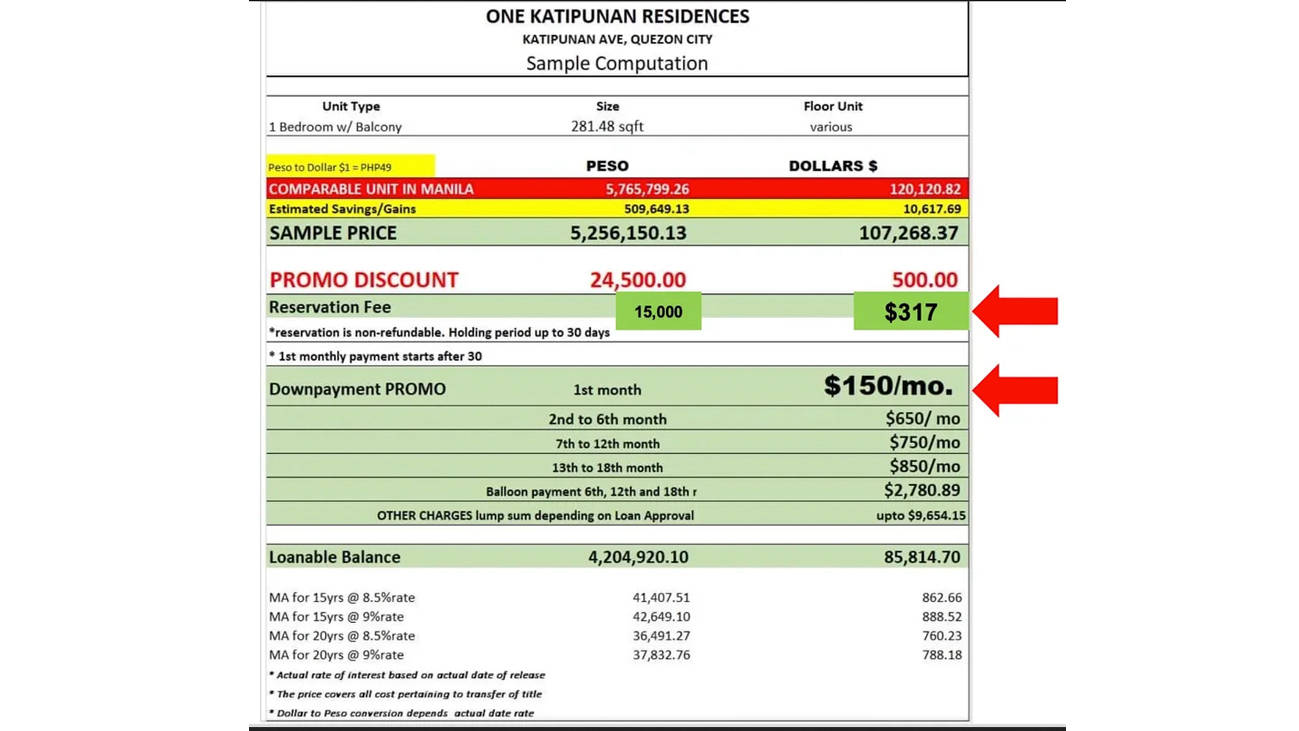The width and height of the screenshot is (1299, 731).
Task: Select the red COMPARABLE UNIT IN MANILA row
Action: [617, 189]
